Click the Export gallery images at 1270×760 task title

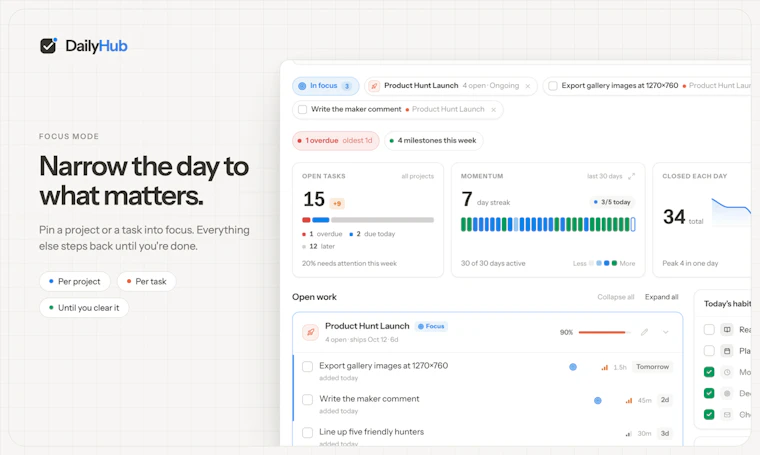[383, 366]
